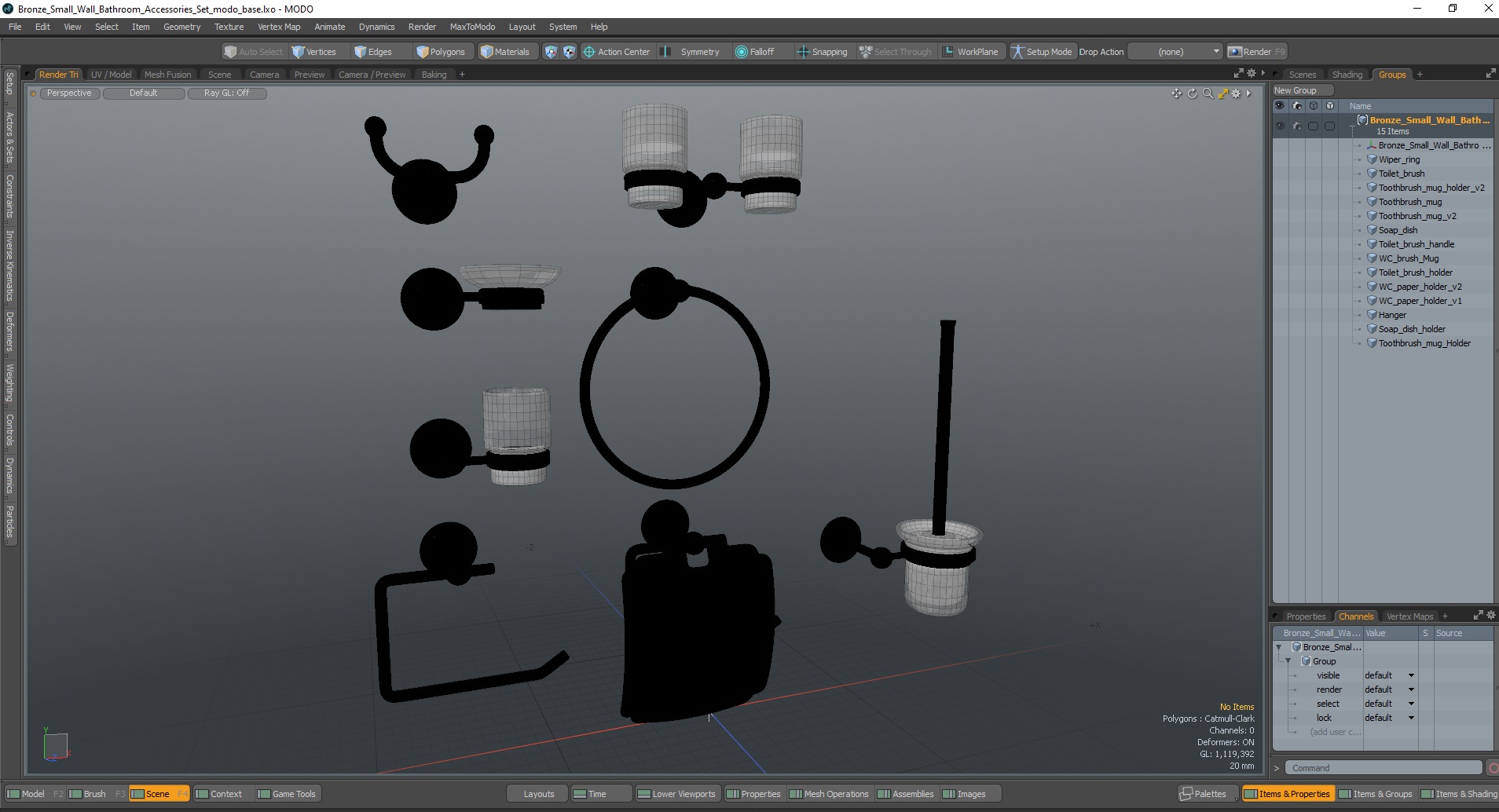Switch to the Scenes tab

click(1302, 75)
